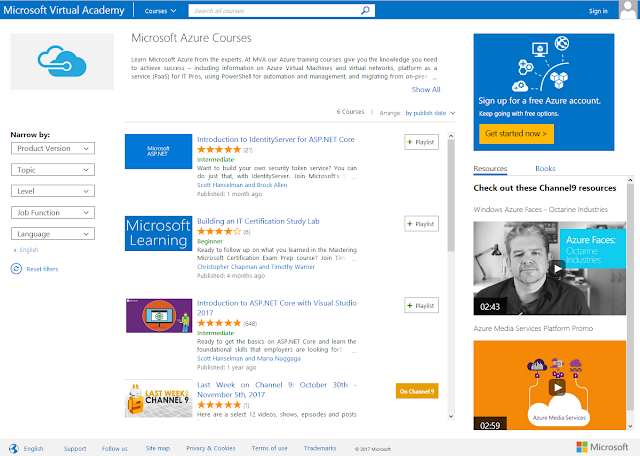Click Azure Media Services Platform Promo title
640x456 pixels.
click(533, 328)
